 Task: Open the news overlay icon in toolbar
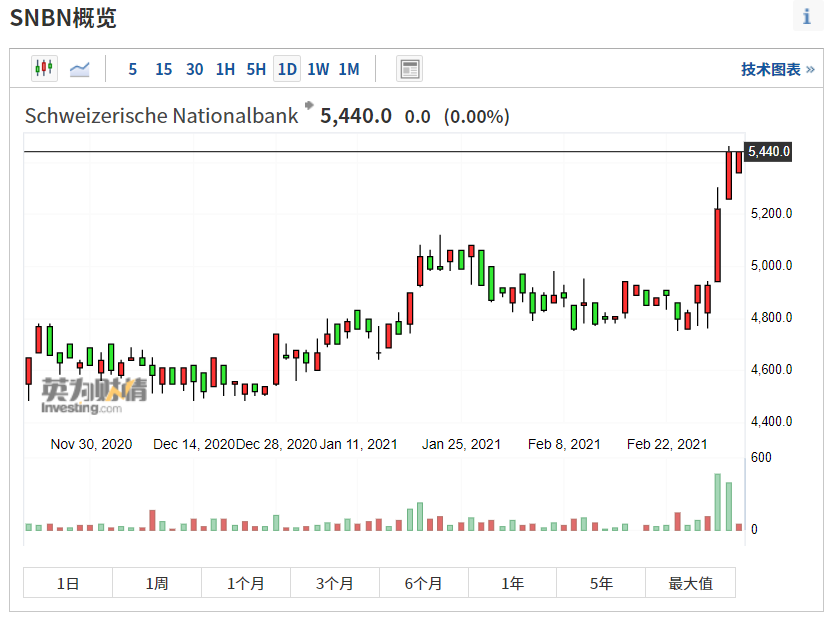click(409, 69)
